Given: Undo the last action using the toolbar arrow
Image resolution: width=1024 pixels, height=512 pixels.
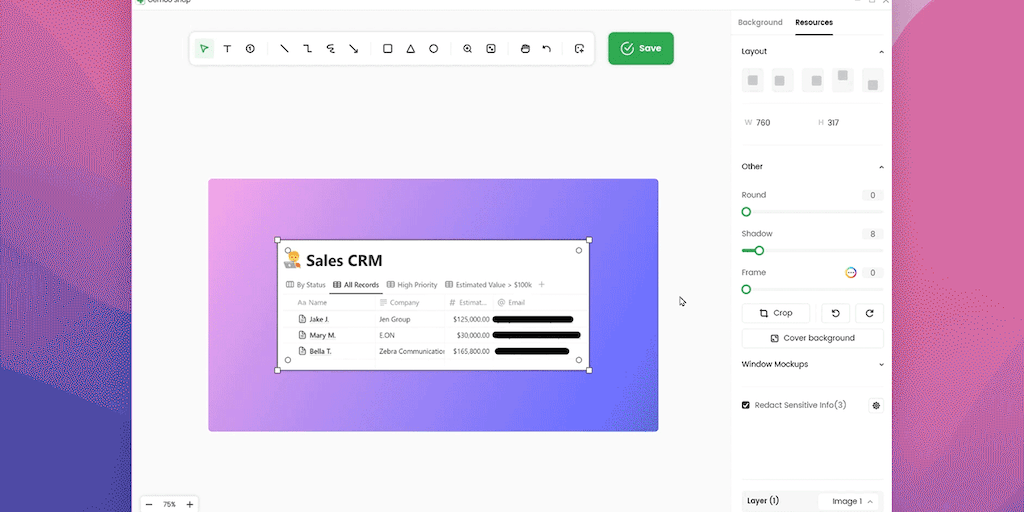Looking at the screenshot, I should [x=547, y=48].
